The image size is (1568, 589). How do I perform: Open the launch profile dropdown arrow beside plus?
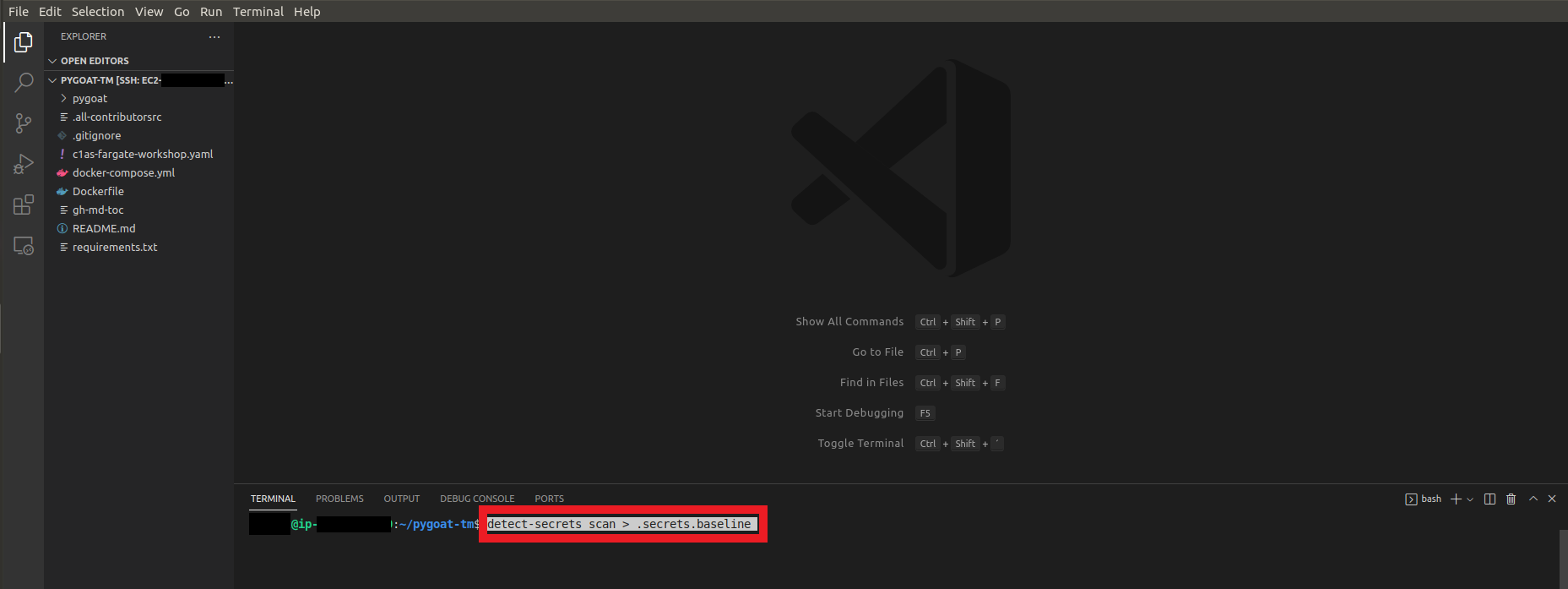(1470, 499)
